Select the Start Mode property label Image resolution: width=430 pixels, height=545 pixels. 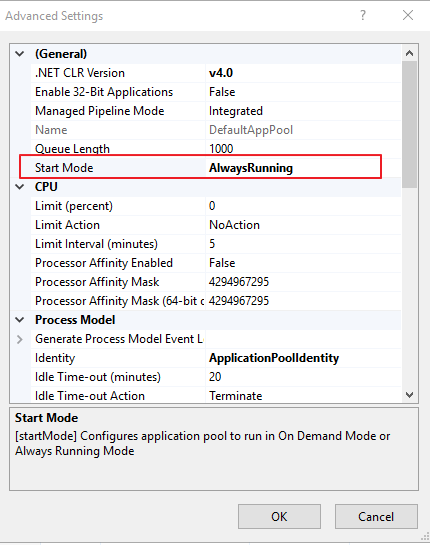tap(64, 168)
